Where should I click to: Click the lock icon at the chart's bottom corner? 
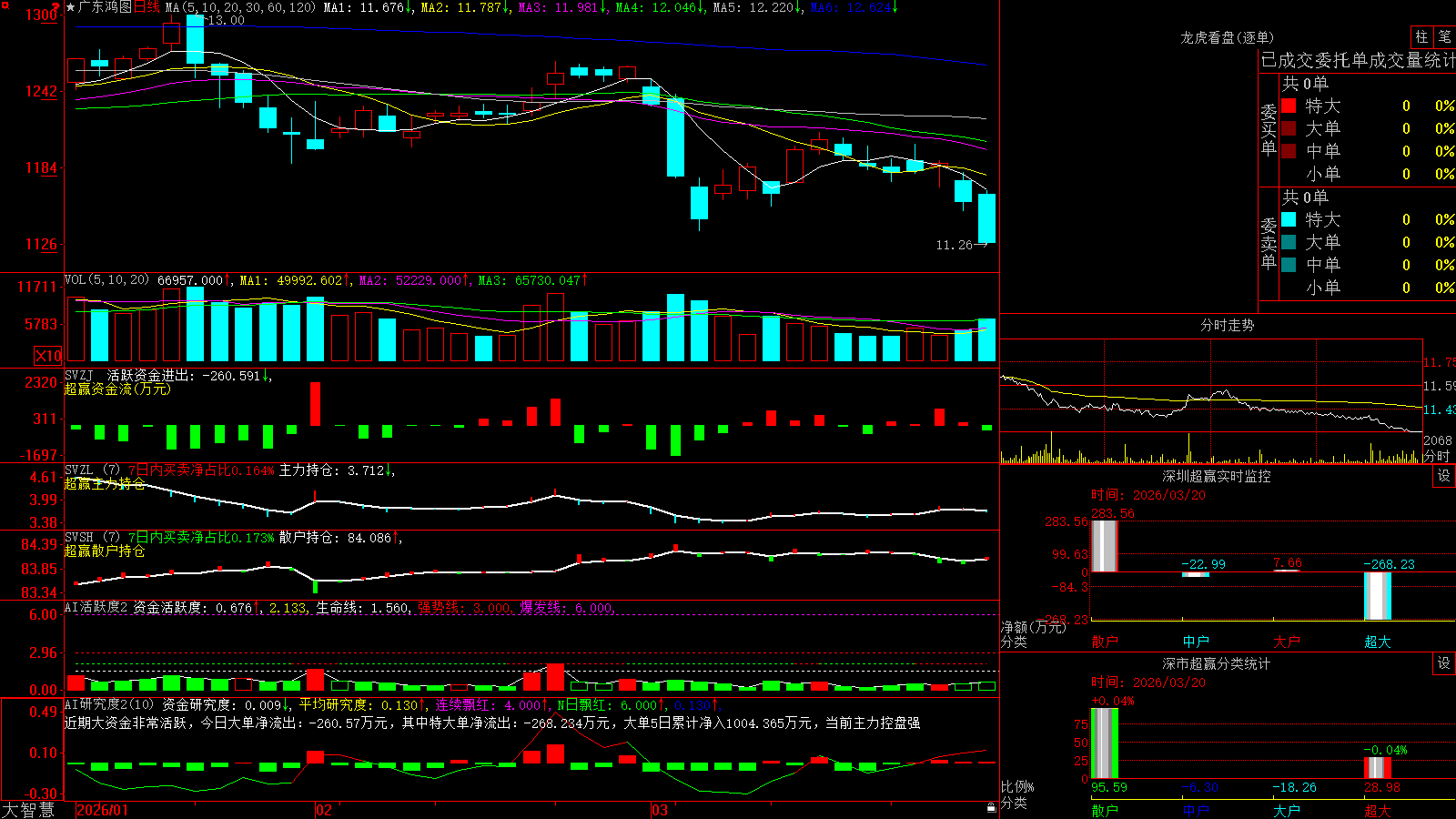click(x=992, y=807)
